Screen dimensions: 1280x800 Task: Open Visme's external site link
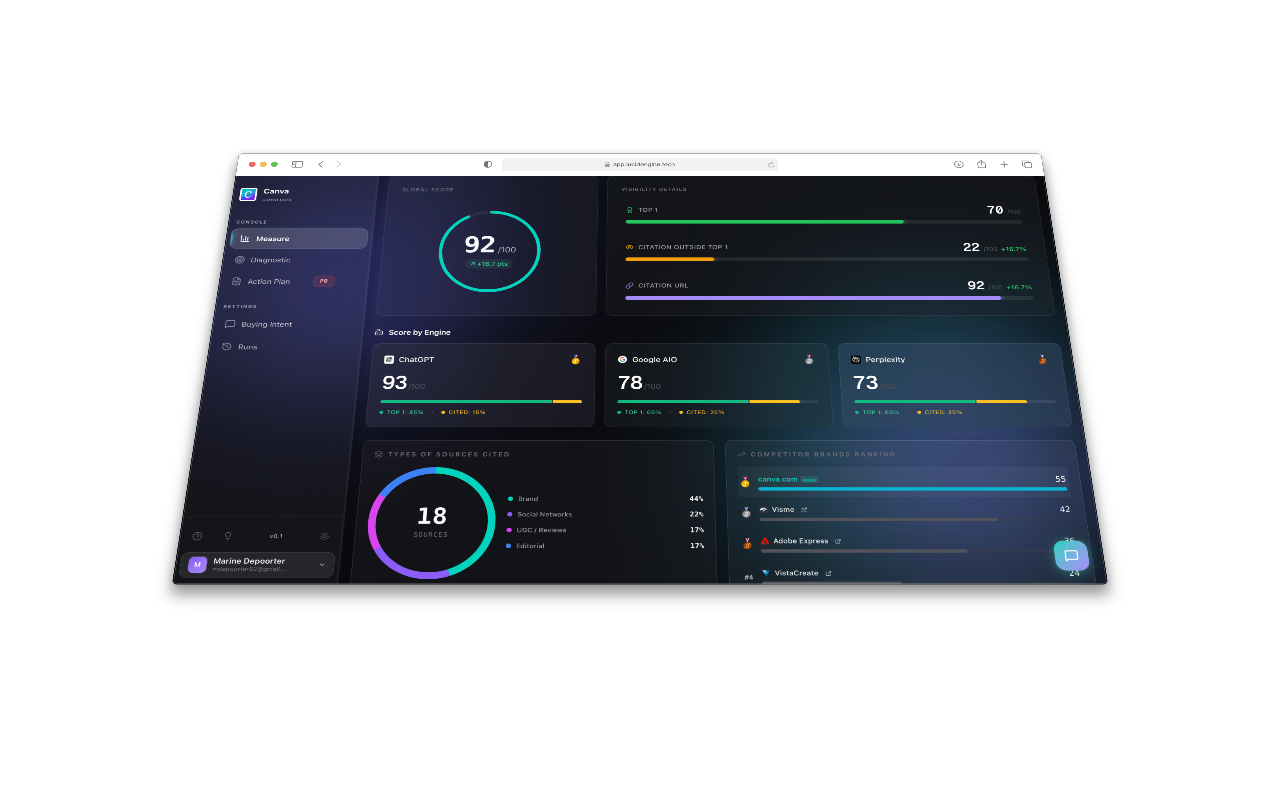click(804, 510)
